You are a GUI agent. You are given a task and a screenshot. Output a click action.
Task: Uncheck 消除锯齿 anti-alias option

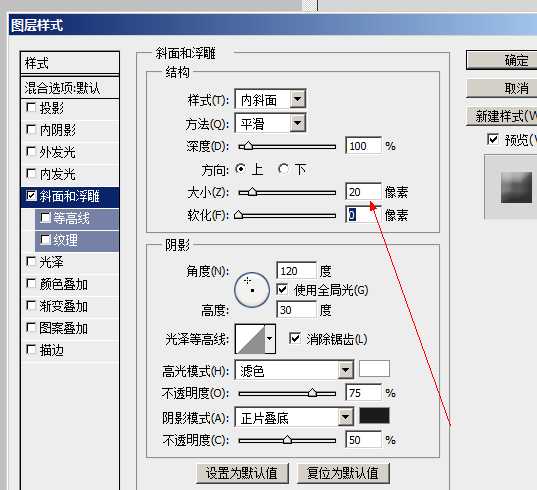(295, 339)
